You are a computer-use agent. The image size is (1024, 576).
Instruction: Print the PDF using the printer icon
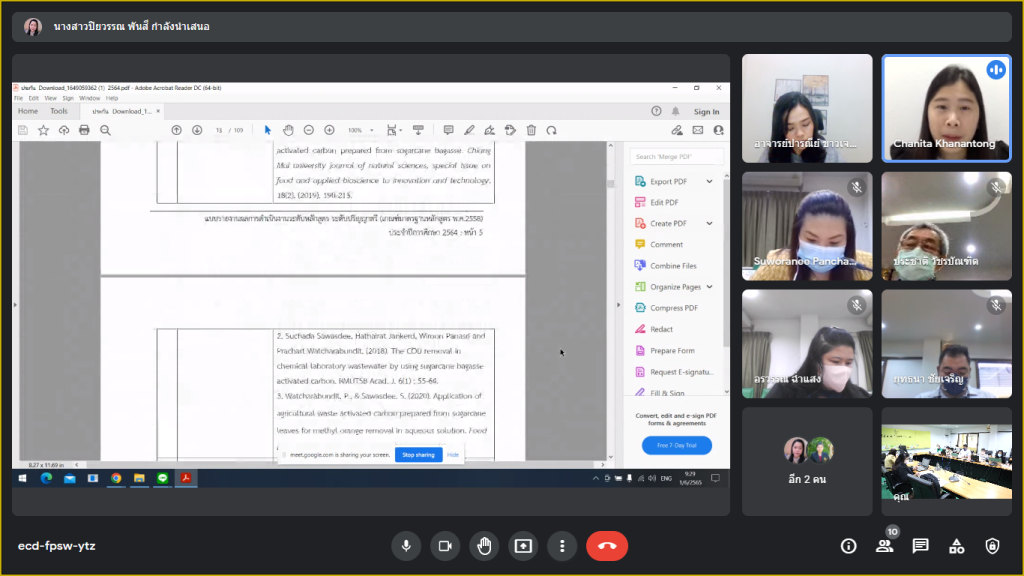point(84,131)
